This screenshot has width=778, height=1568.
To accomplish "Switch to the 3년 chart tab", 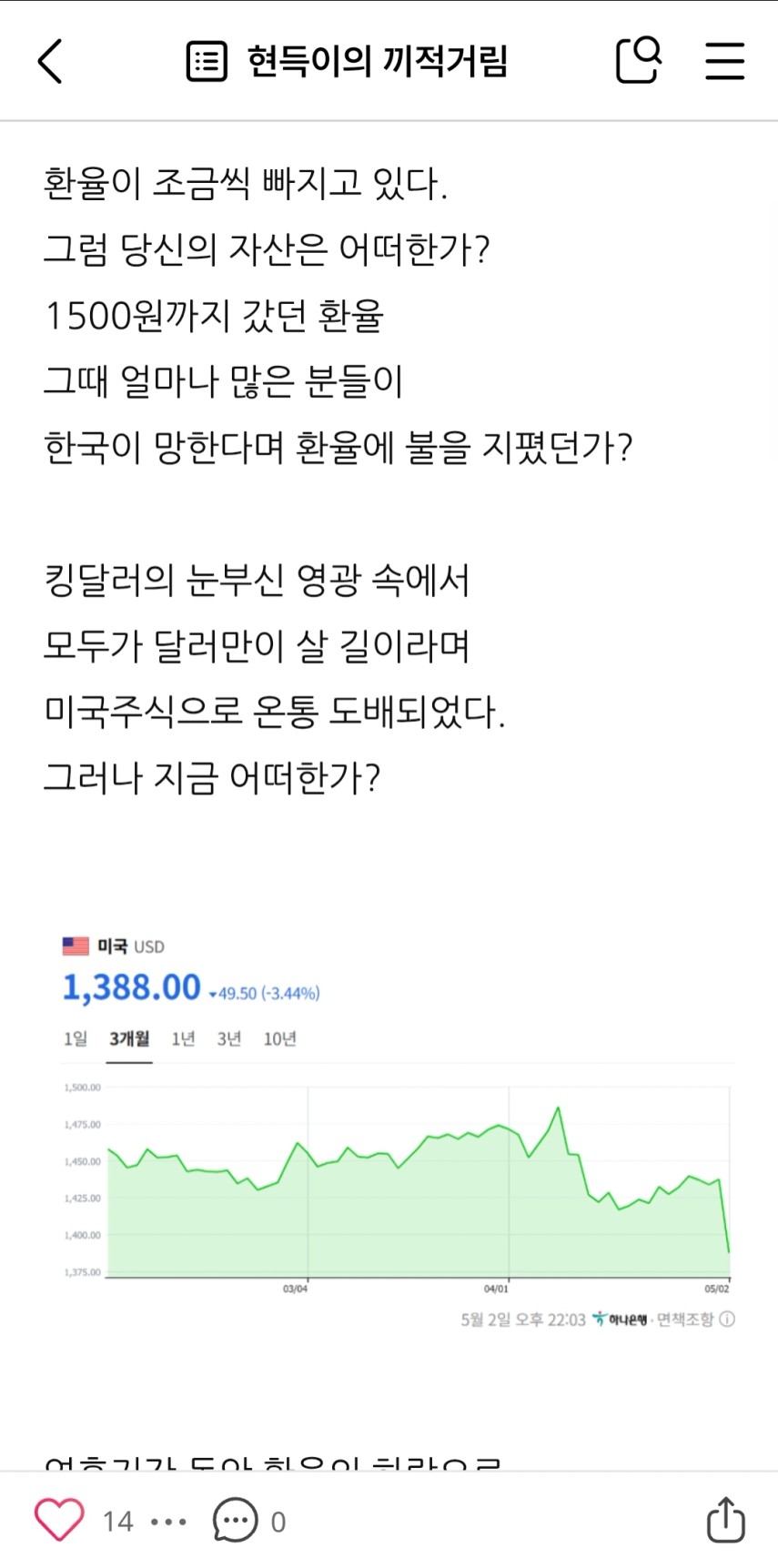I will pos(229,1038).
